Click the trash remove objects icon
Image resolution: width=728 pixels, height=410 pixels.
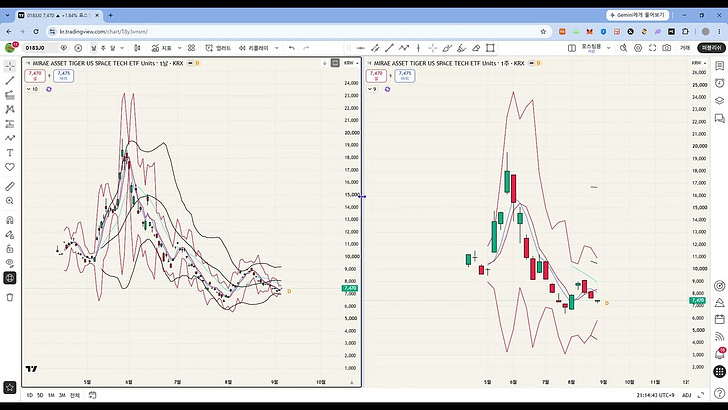[10, 297]
